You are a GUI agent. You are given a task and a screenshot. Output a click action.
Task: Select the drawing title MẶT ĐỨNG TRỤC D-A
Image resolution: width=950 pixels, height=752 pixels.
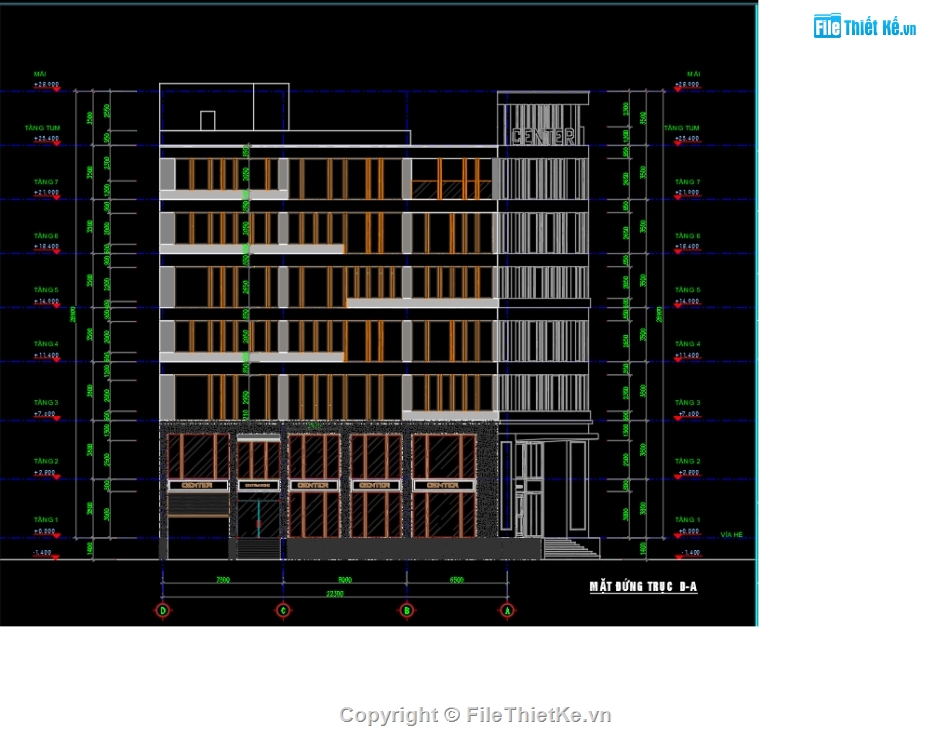[x=643, y=586]
